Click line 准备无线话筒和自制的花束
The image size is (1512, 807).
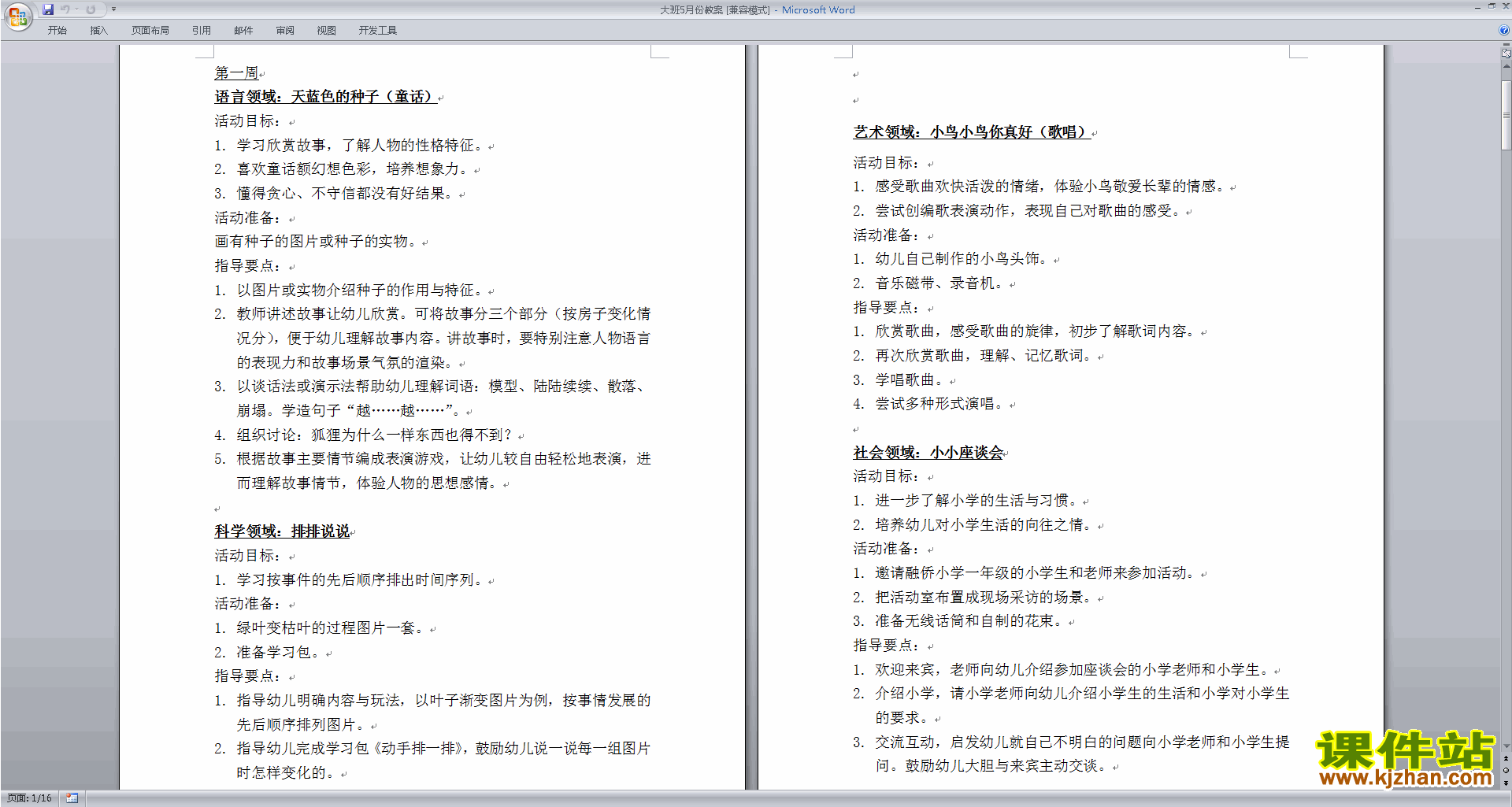tap(969, 621)
